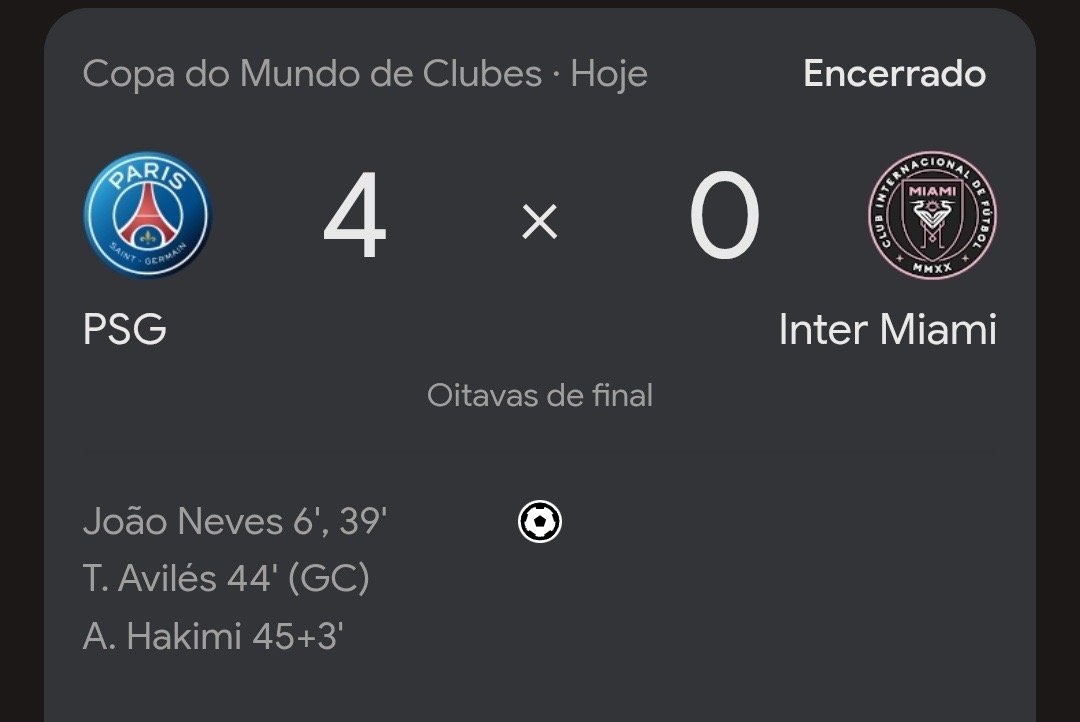The height and width of the screenshot is (722, 1080).
Task: Click the Oitavas de final stage label
Action: [x=539, y=395]
